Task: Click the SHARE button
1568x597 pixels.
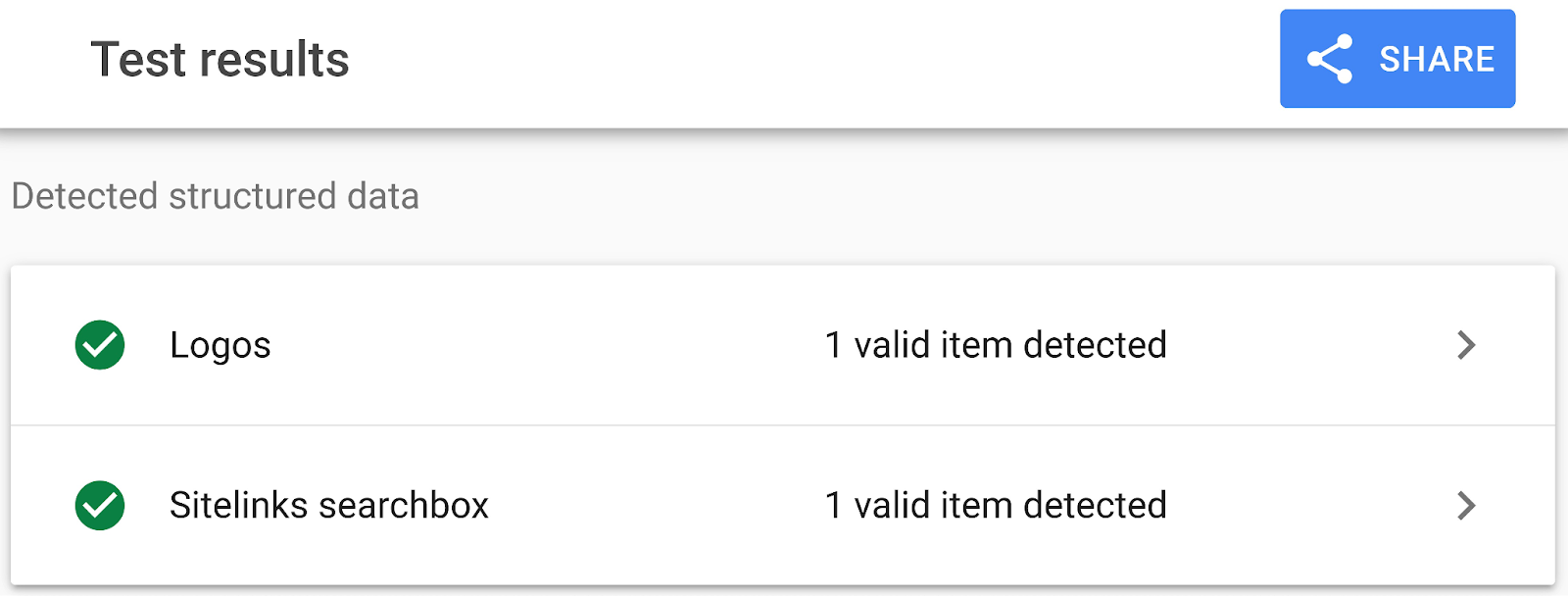Action: (x=1396, y=59)
